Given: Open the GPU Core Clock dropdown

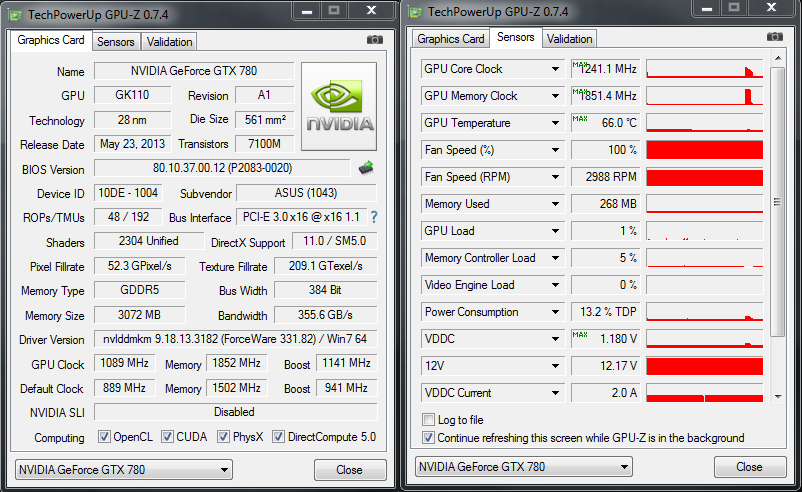Looking at the screenshot, I should [x=555, y=69].
